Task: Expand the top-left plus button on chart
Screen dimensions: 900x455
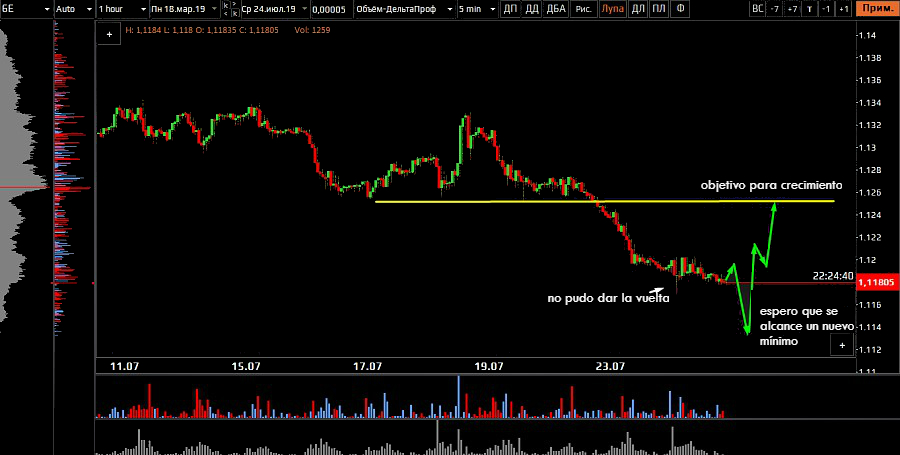Action: (x=108, y=33)
